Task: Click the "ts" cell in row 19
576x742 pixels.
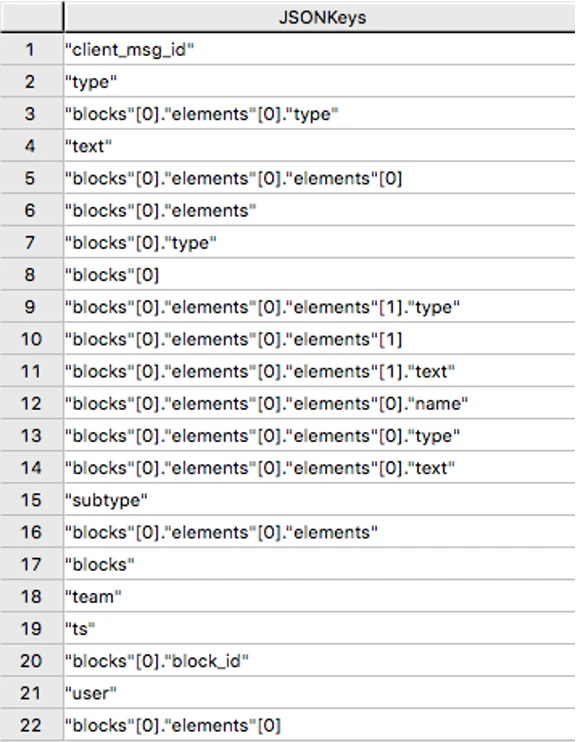Action: tap(320, 628)
